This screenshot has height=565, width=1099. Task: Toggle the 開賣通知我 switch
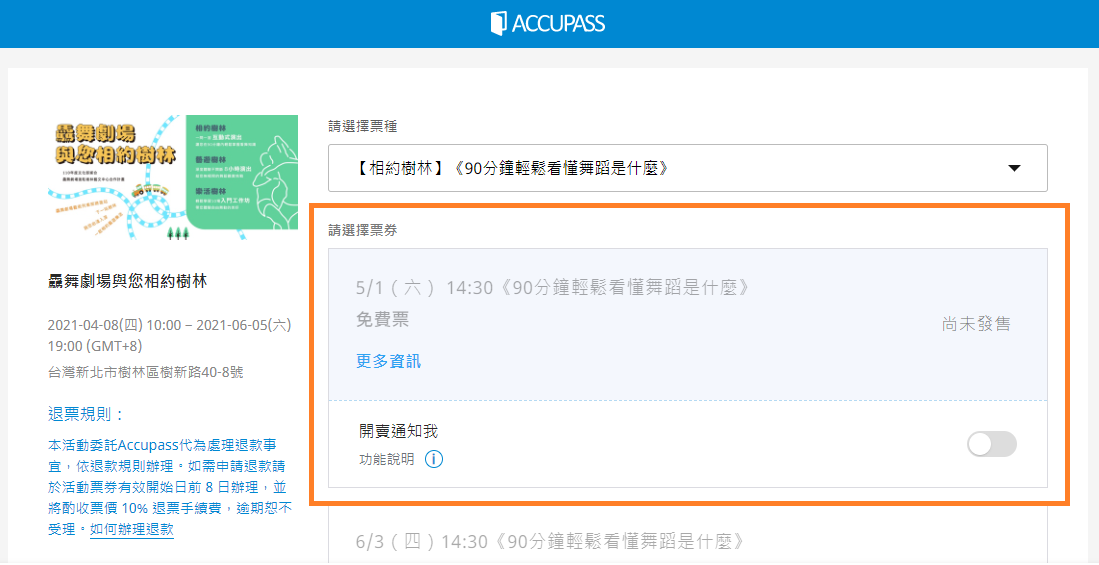pyautogui.click(x=991, y=444)
